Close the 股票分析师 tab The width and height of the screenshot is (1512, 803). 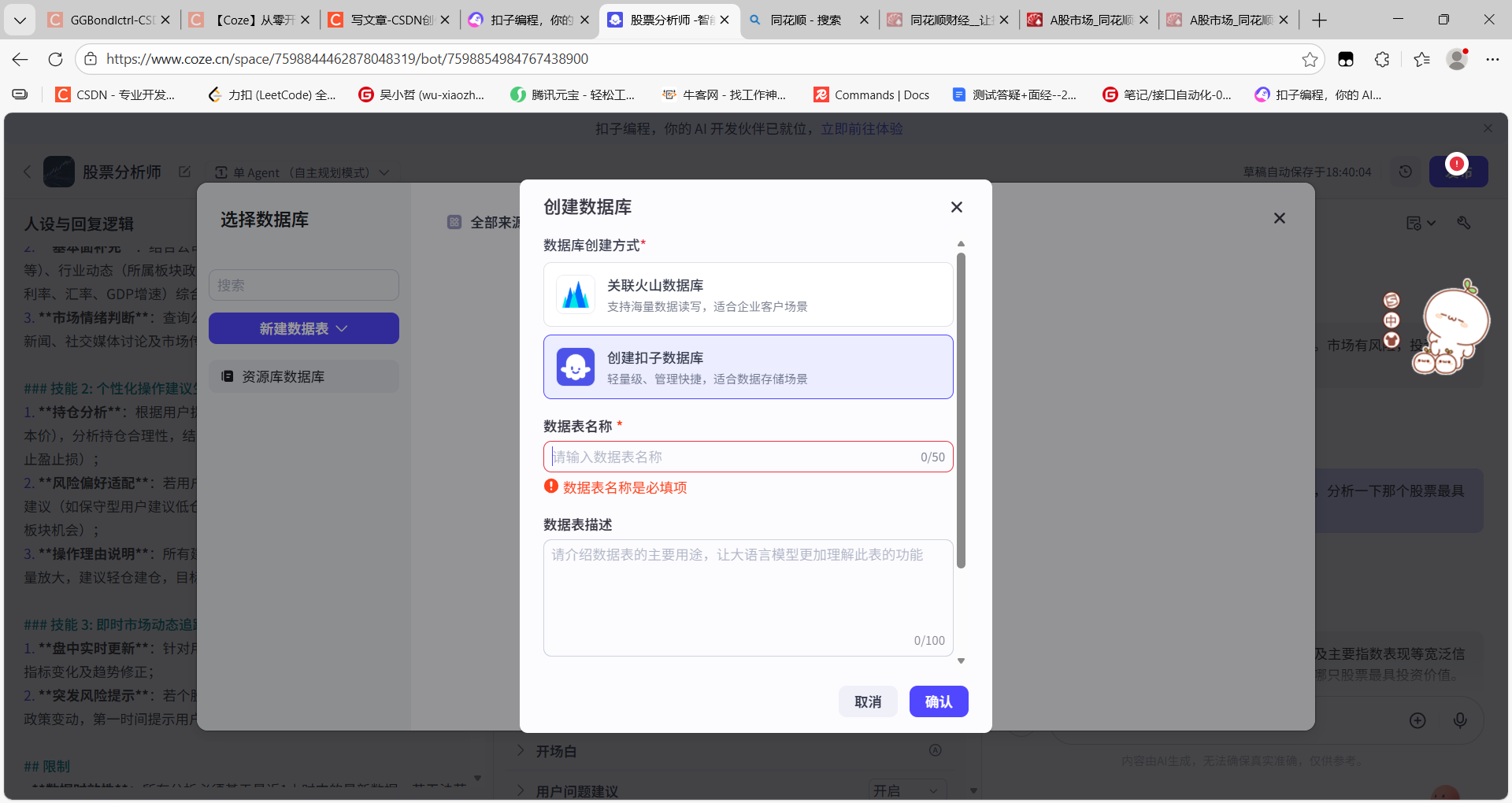724,20
